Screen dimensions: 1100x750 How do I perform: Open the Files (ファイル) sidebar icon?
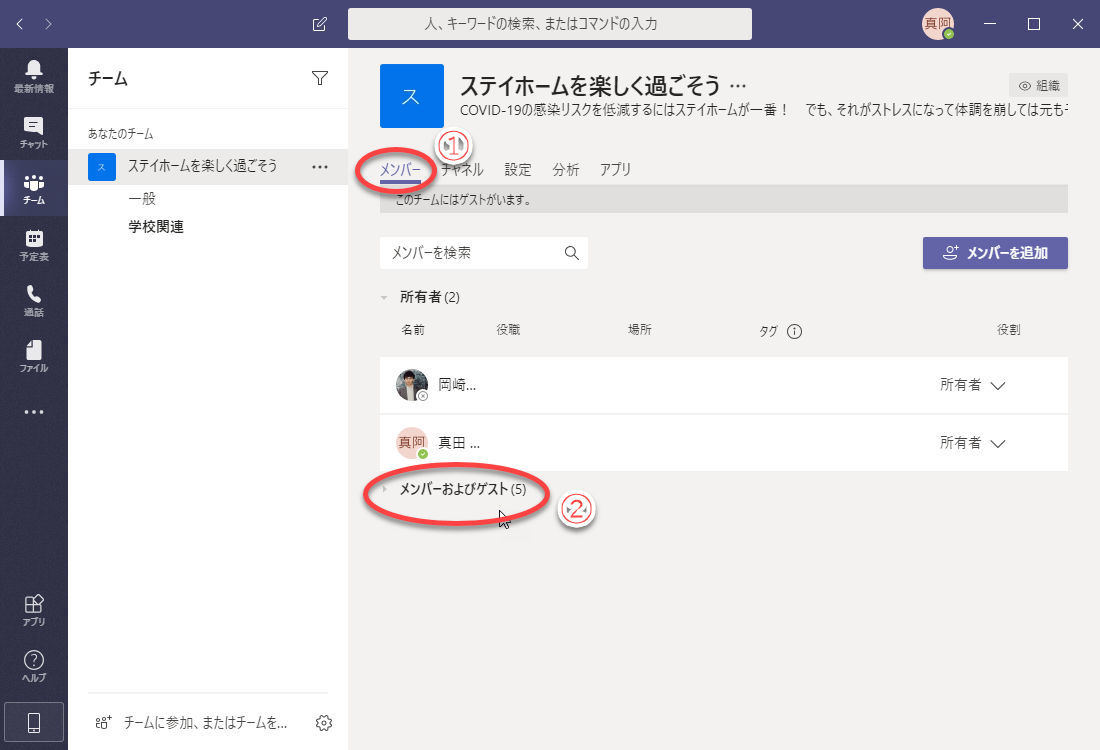pos(34,356)
